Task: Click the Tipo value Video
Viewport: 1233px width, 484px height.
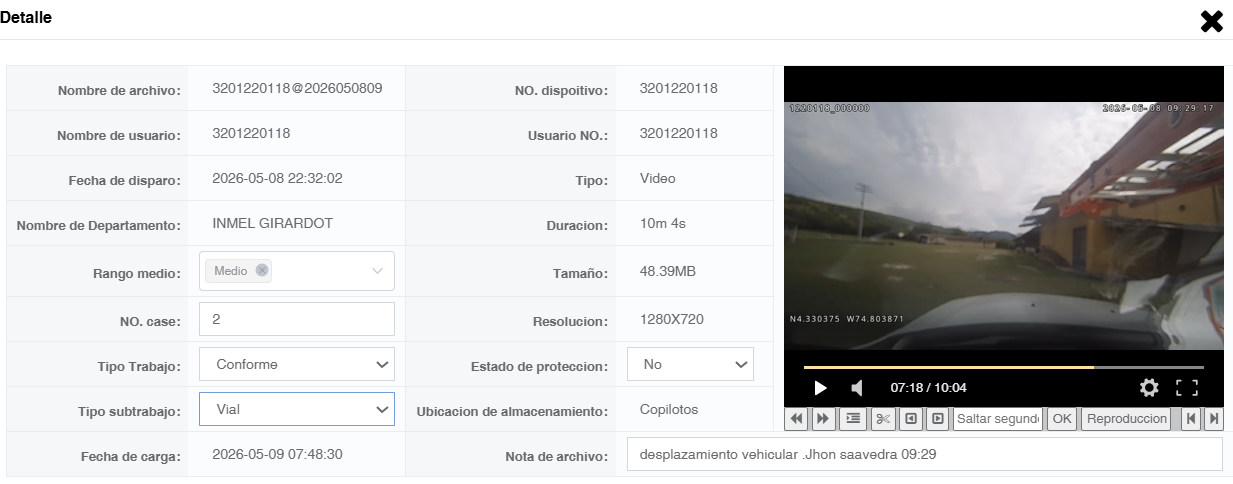Action: point(657,179)
